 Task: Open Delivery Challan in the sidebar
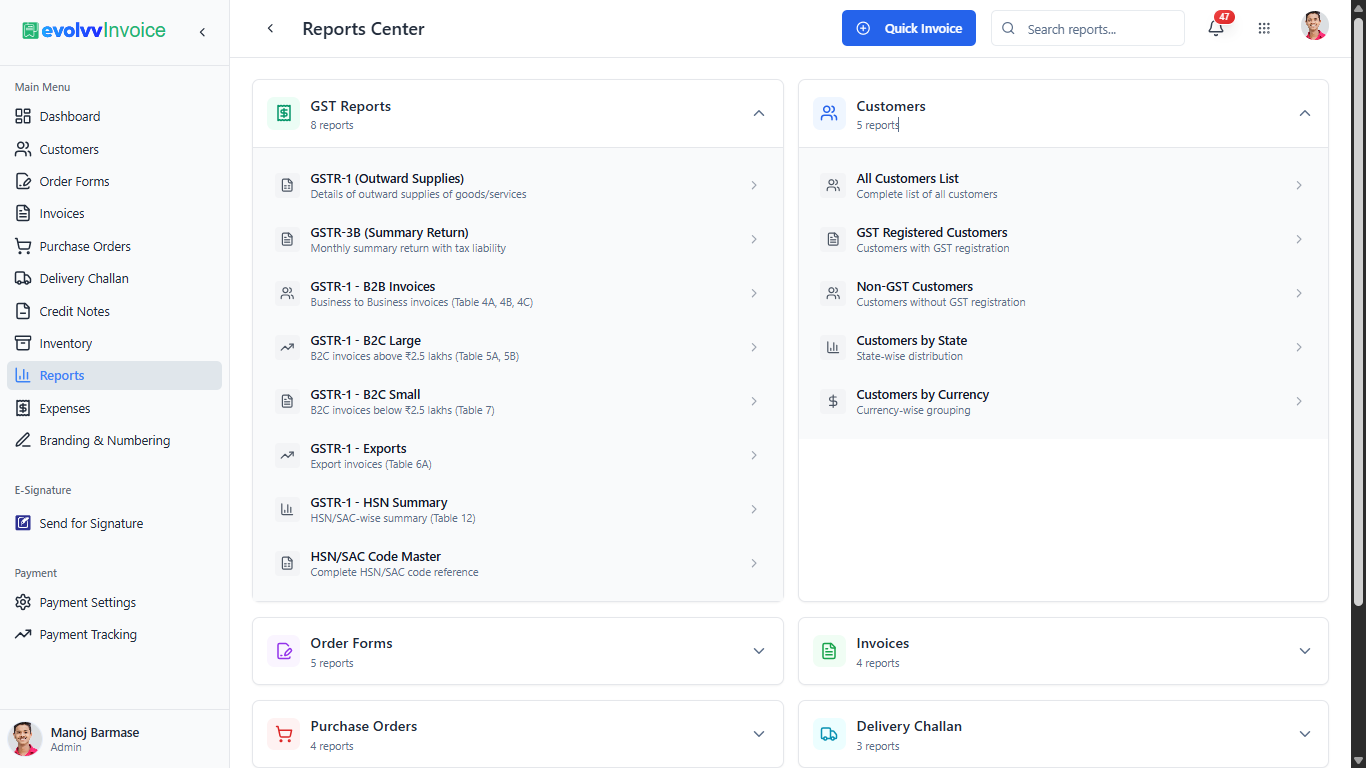[x=114, y=278]
